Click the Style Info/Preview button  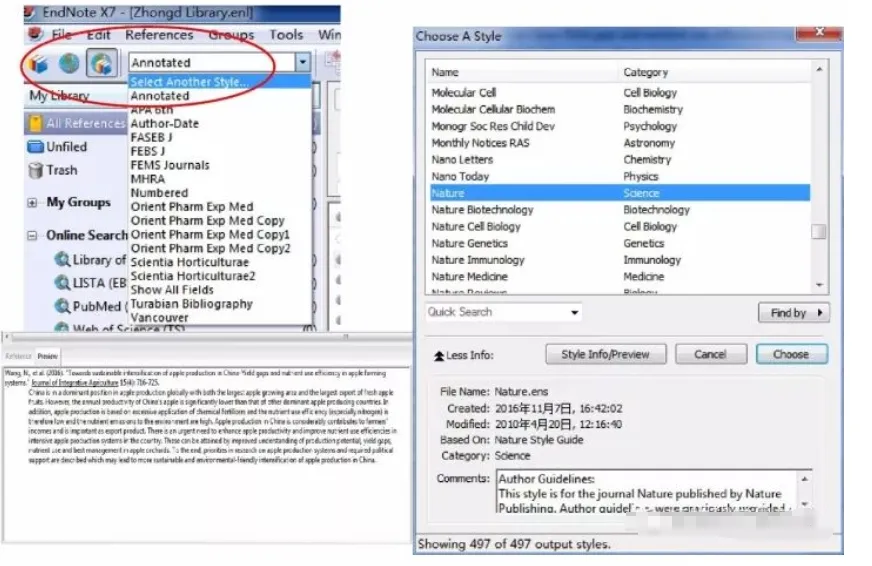(x=605, y=354)
